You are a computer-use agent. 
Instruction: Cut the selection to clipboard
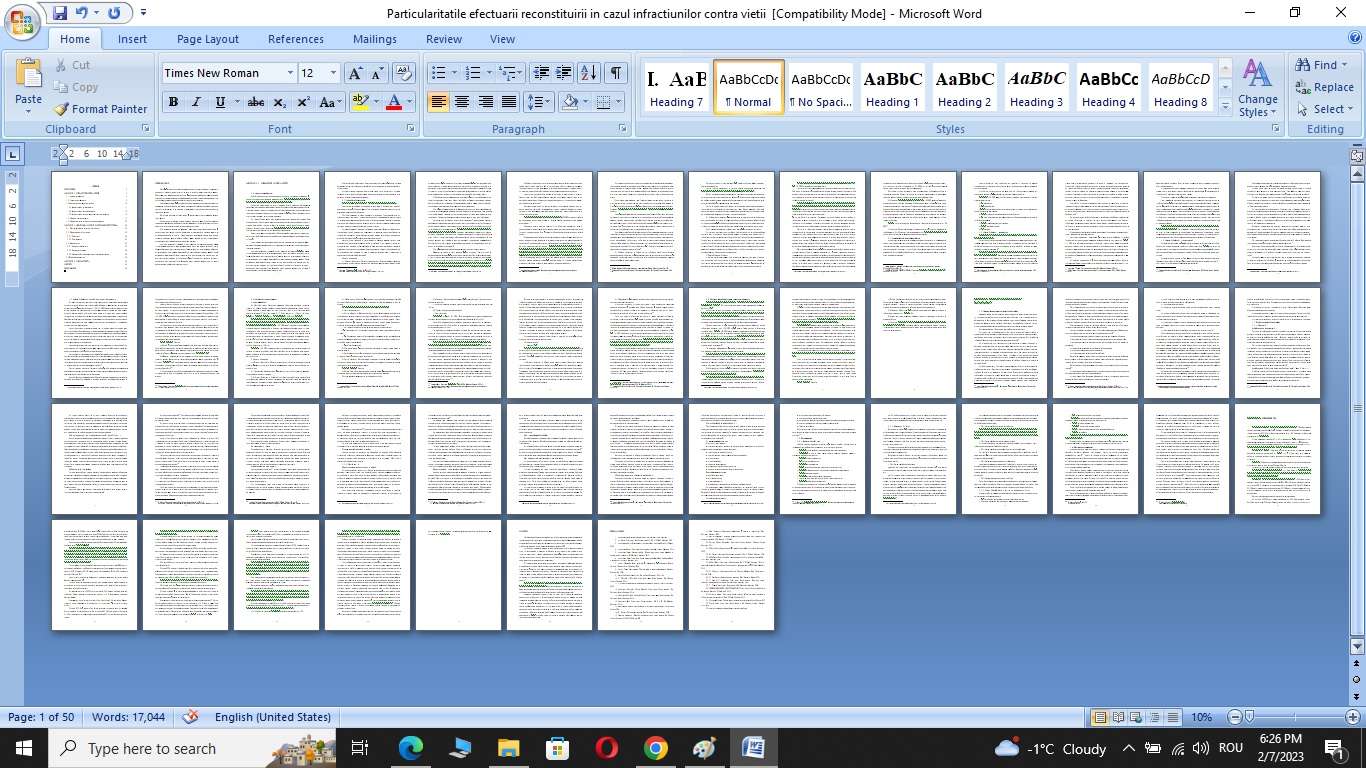click(71, 65)
